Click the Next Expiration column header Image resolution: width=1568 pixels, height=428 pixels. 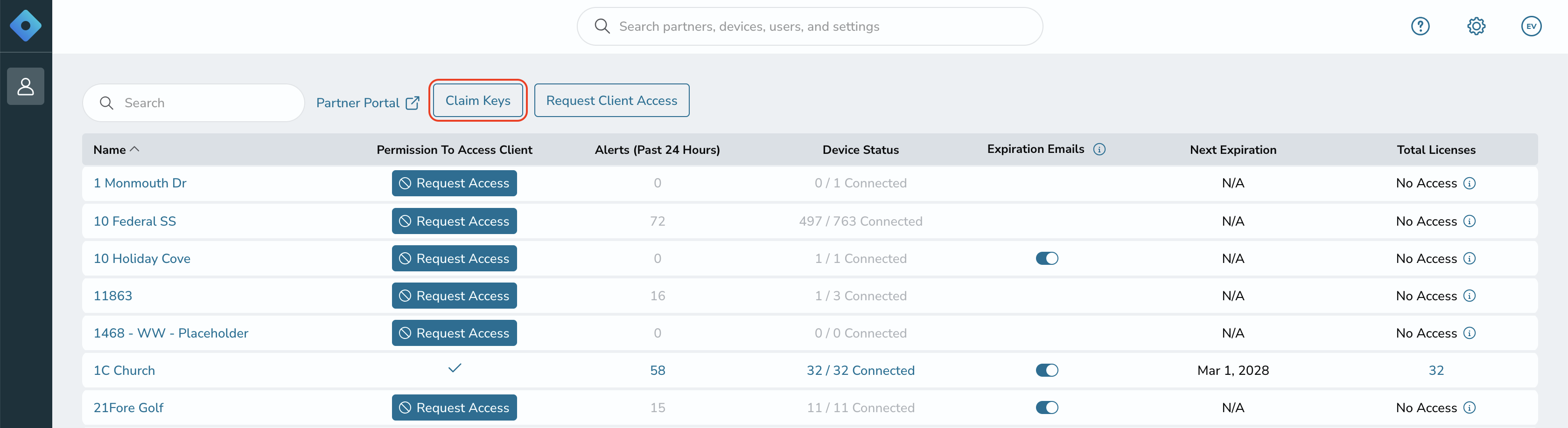pyautogui.click(x=1233, y=150)
